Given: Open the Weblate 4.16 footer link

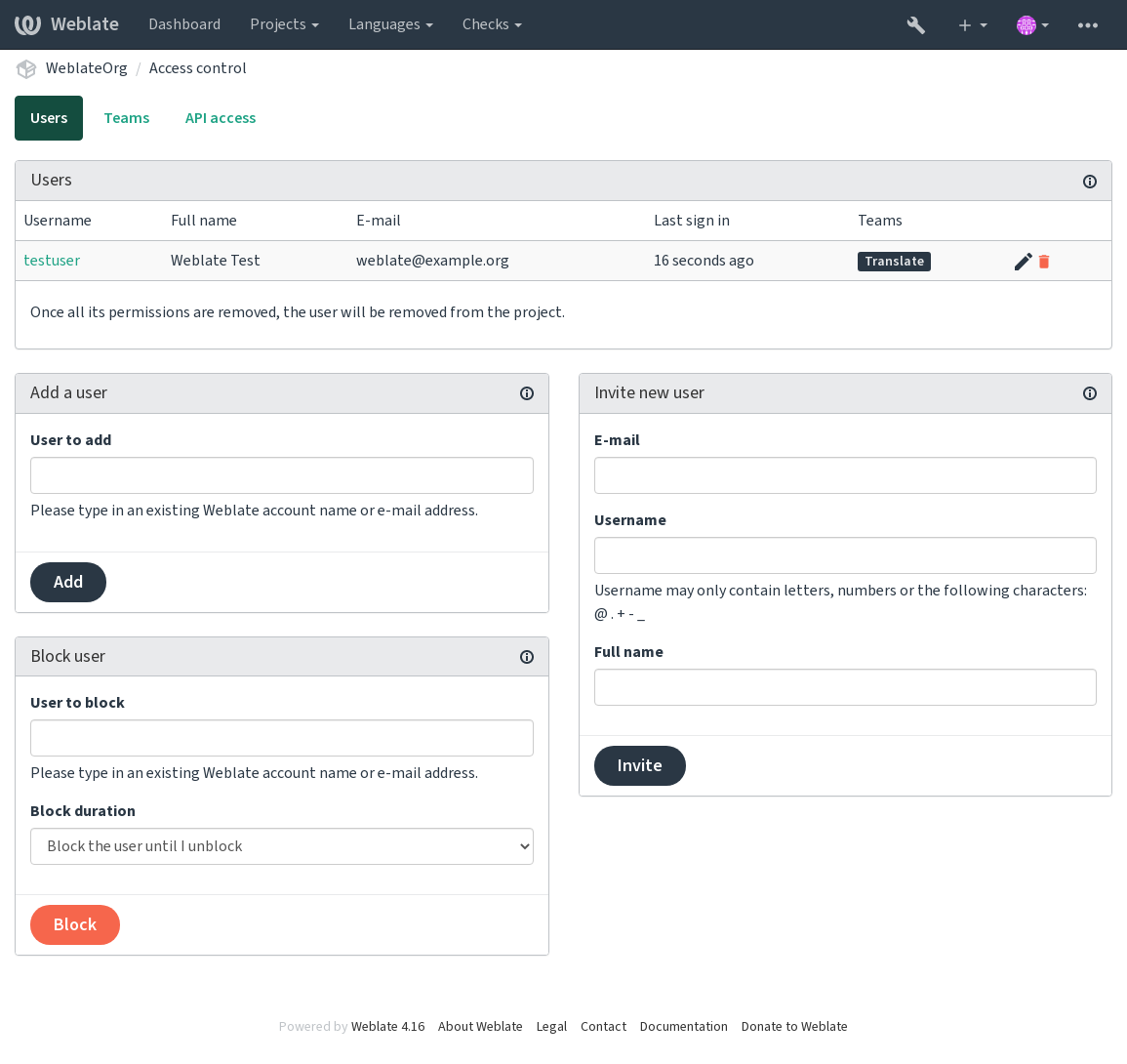Looking at the screenshot, I should click(x=388, y=1027).
